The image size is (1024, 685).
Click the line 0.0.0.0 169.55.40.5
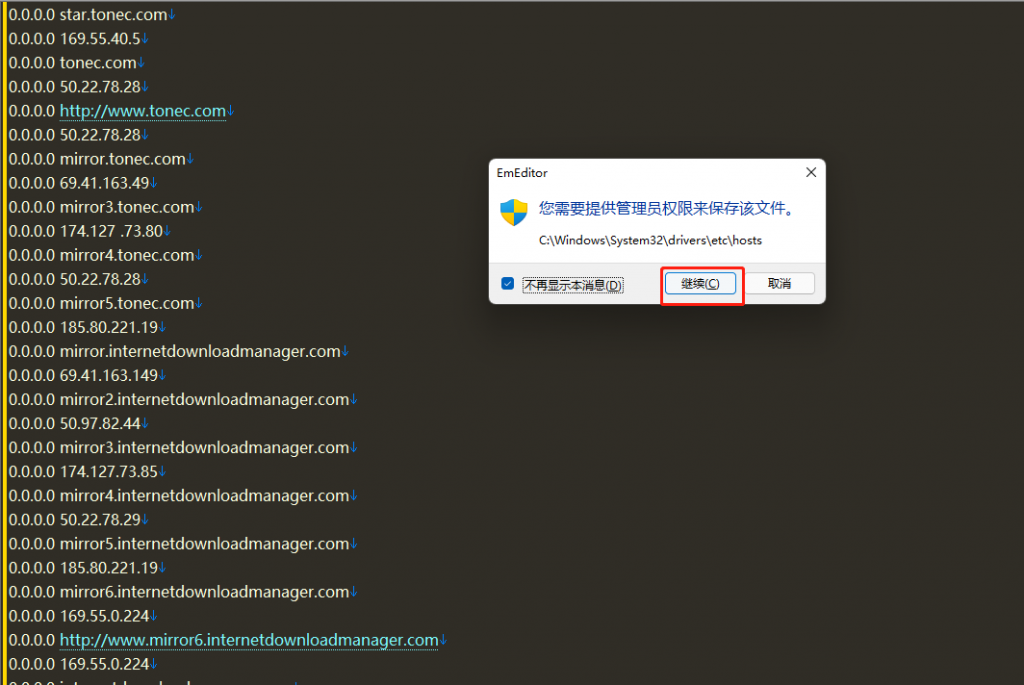(x=74, y=39)
